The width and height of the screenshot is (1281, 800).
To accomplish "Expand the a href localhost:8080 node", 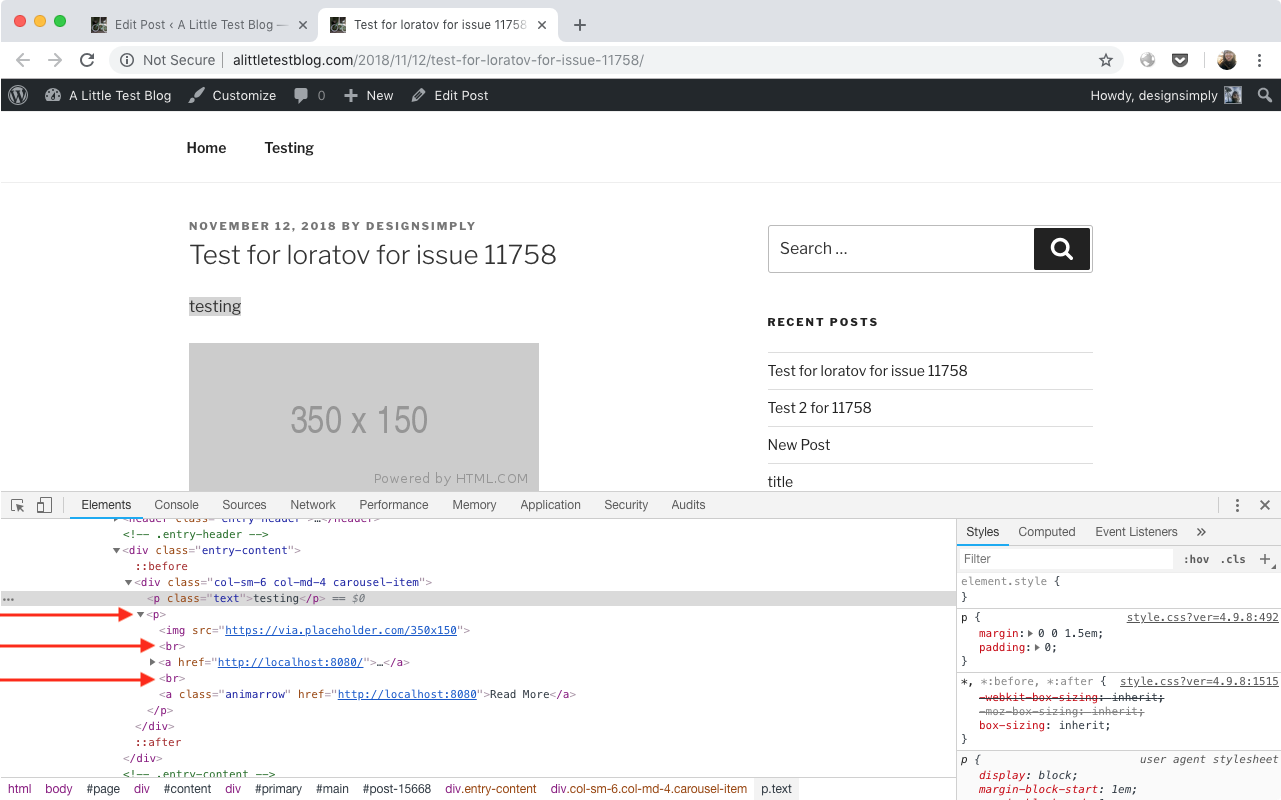I will point(153,662).
